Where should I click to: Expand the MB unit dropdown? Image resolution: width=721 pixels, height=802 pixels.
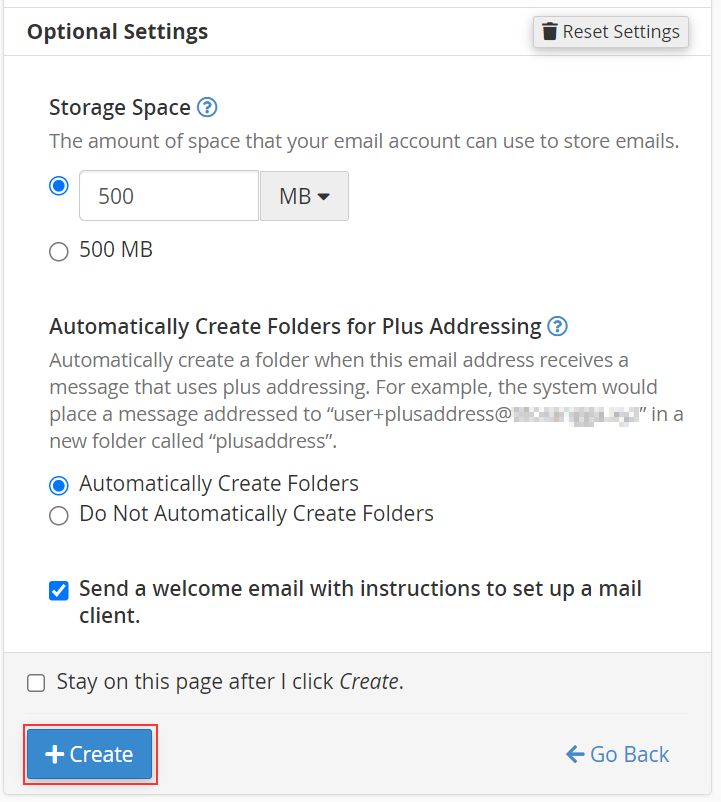[x=304, y=196]
